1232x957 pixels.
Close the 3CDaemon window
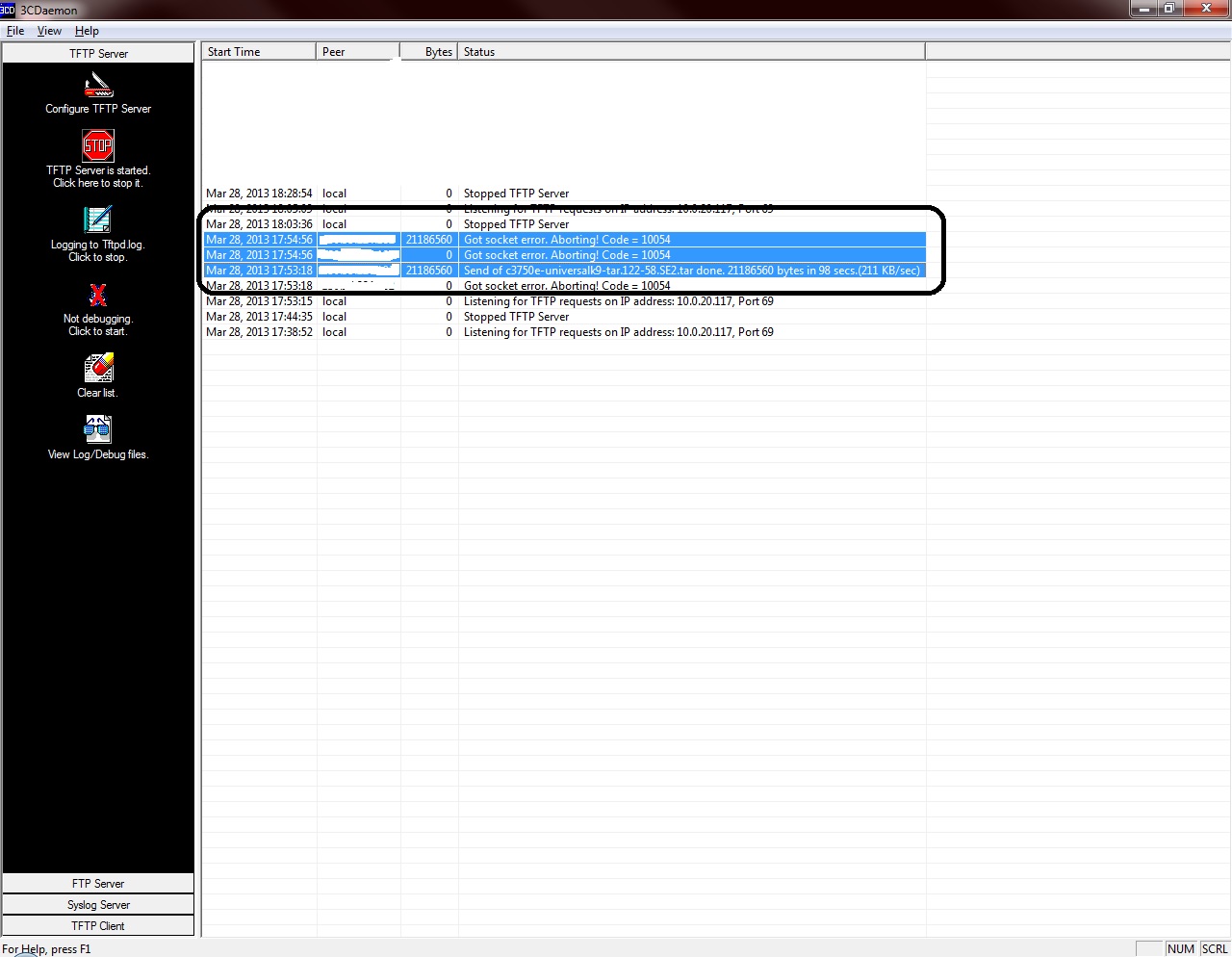click(1207, 9)
